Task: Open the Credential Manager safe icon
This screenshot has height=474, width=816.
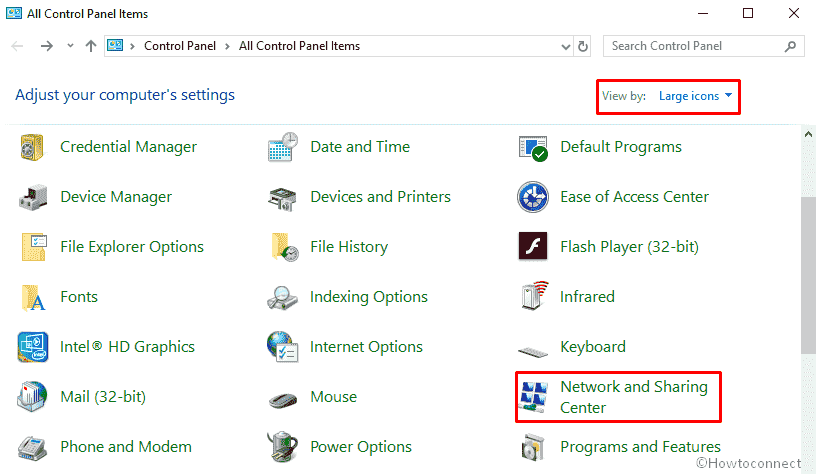Action: (32, 147)
